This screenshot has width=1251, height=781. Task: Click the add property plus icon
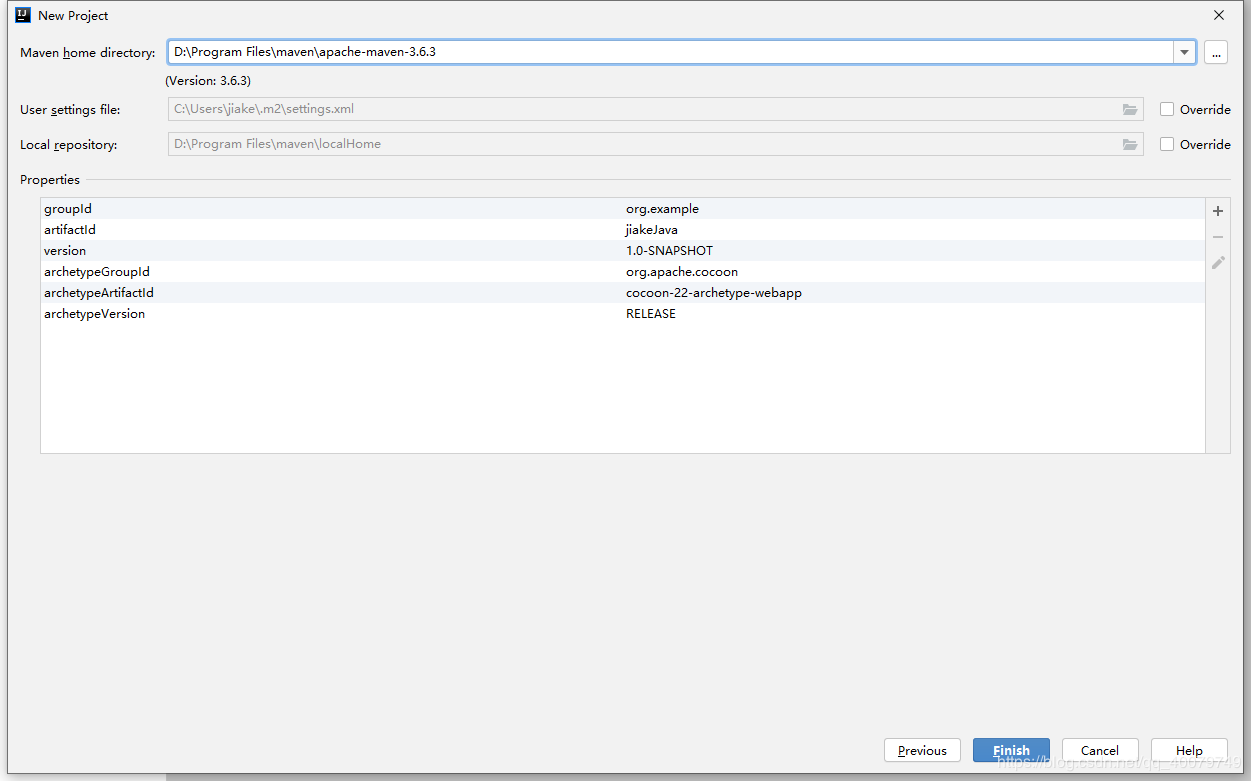click(x=1218, y=211)
